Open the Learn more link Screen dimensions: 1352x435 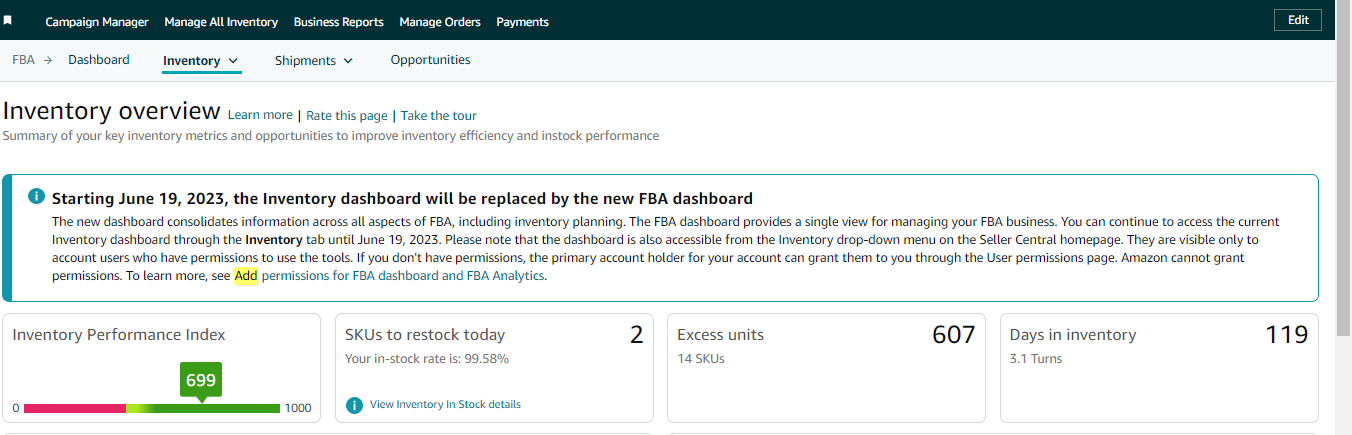point(260,116)
